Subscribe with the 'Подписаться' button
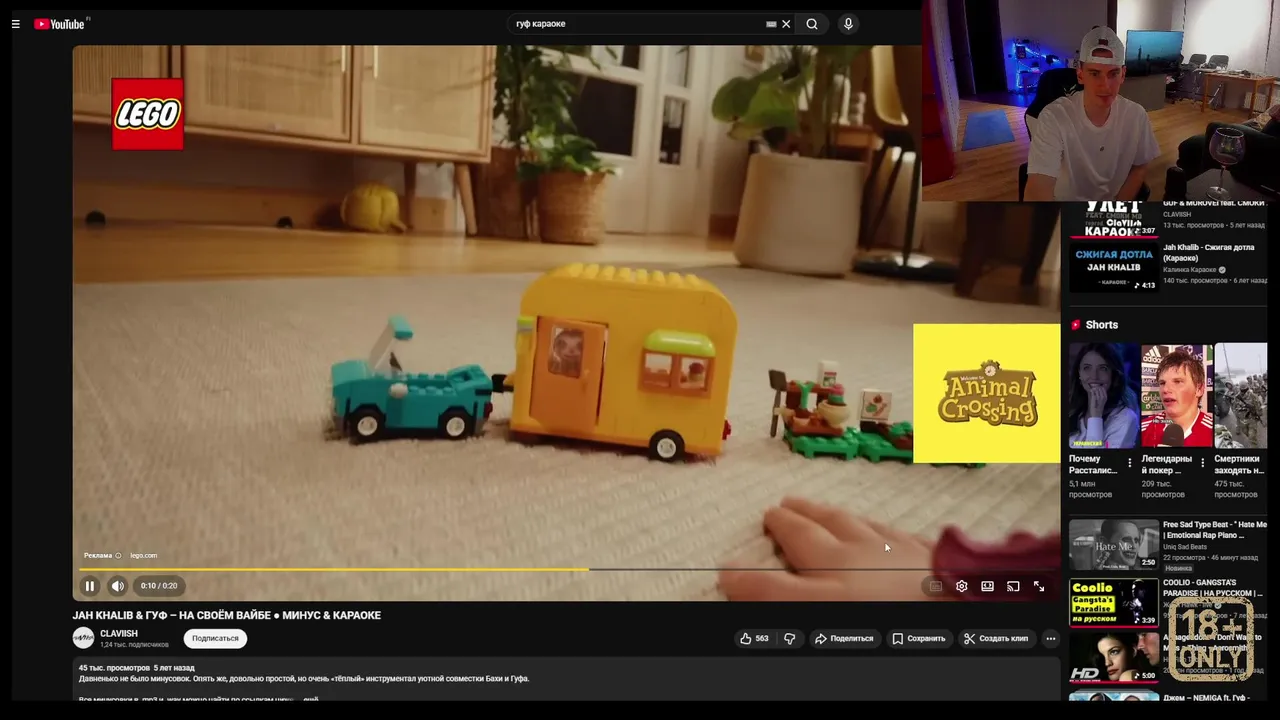The height and width of the screenshot is (720, 1280). point(215,638)
